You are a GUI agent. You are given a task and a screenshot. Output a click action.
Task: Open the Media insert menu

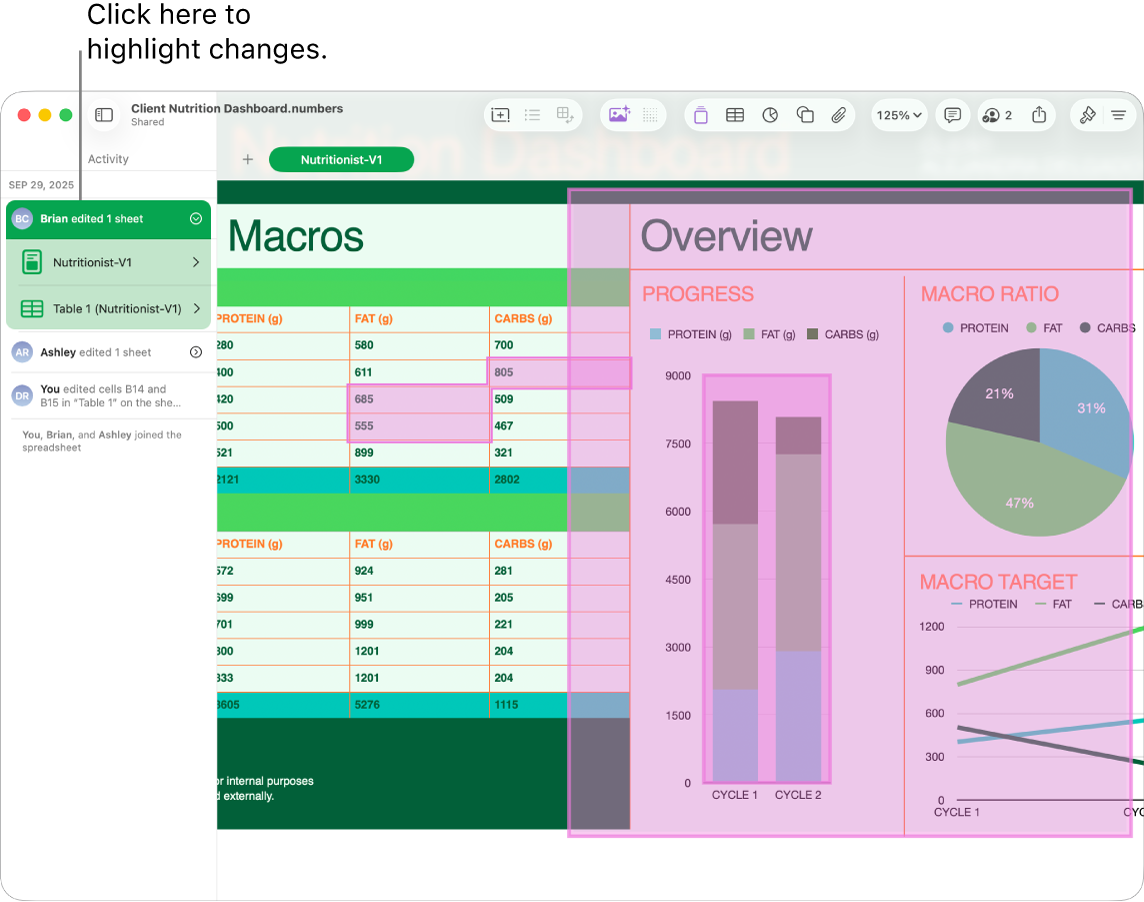coord(620,115)
